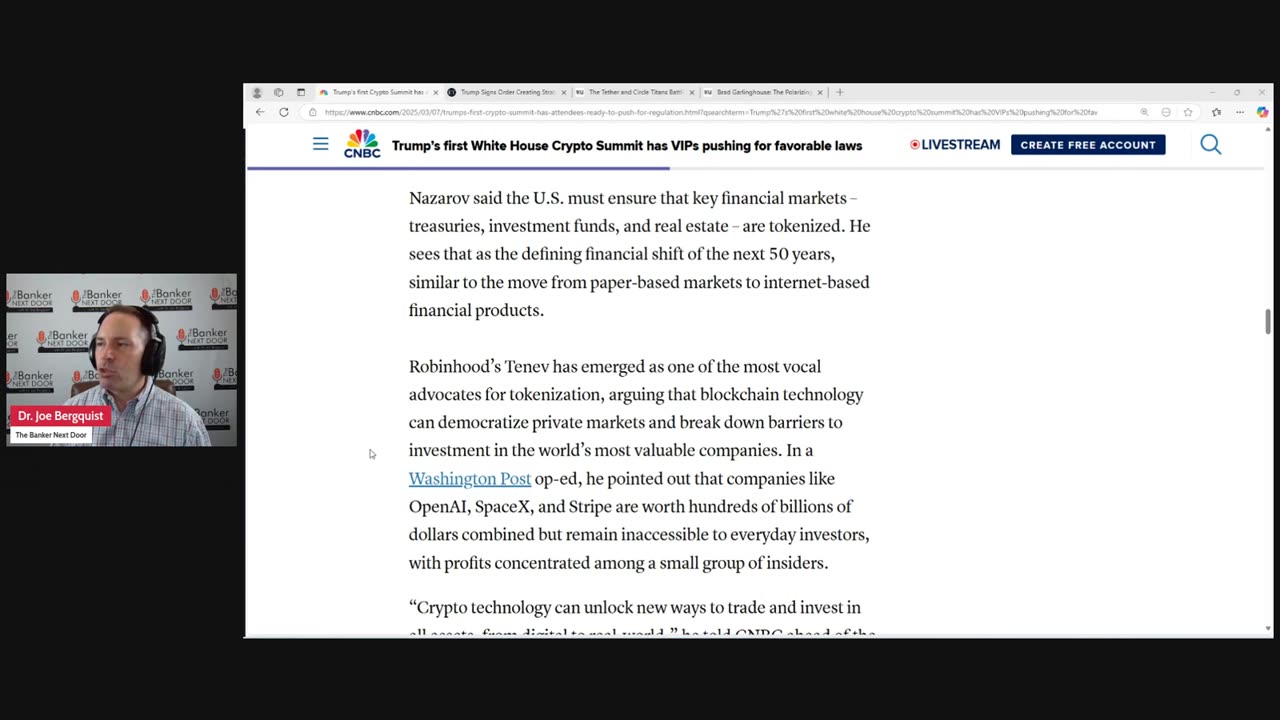Close the Tether and Circle Titans tab
This screenshot has height=720, width=1280.
[x=692, y=92]
